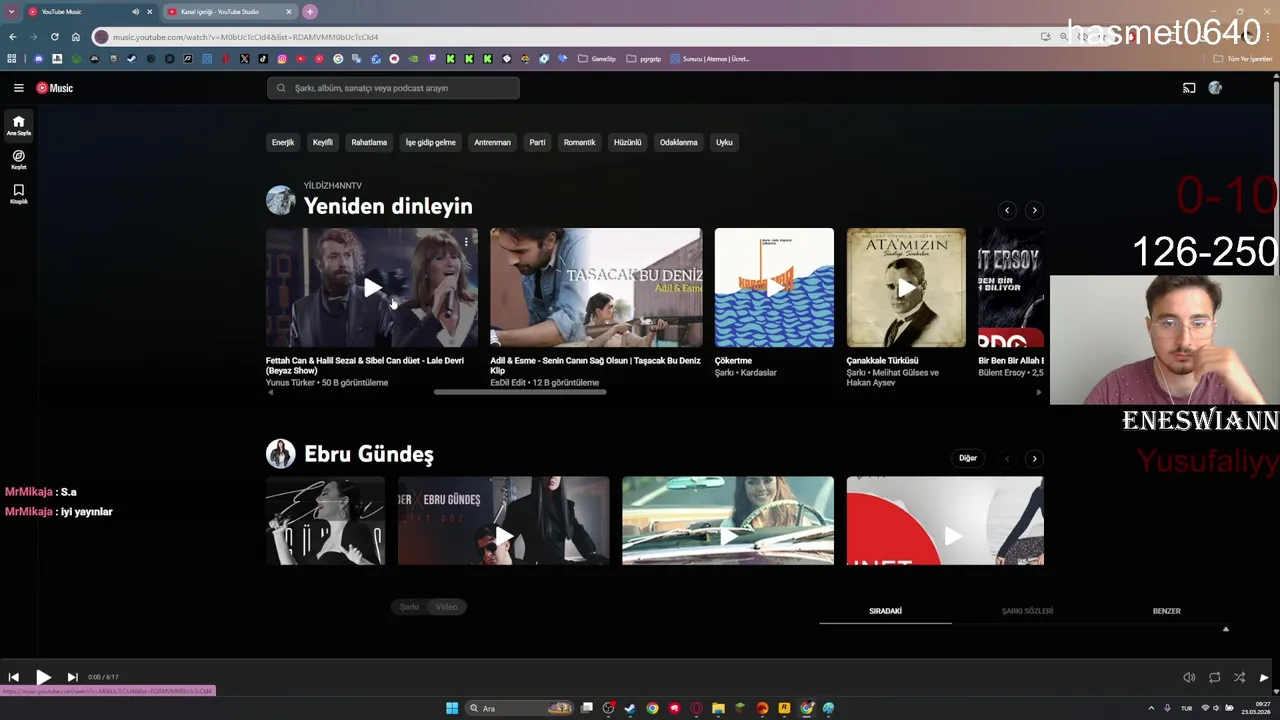This screenshot has height=720, width=1280.
Task: Play the Çökertme album thumbnail
Action: coord(774,288)
